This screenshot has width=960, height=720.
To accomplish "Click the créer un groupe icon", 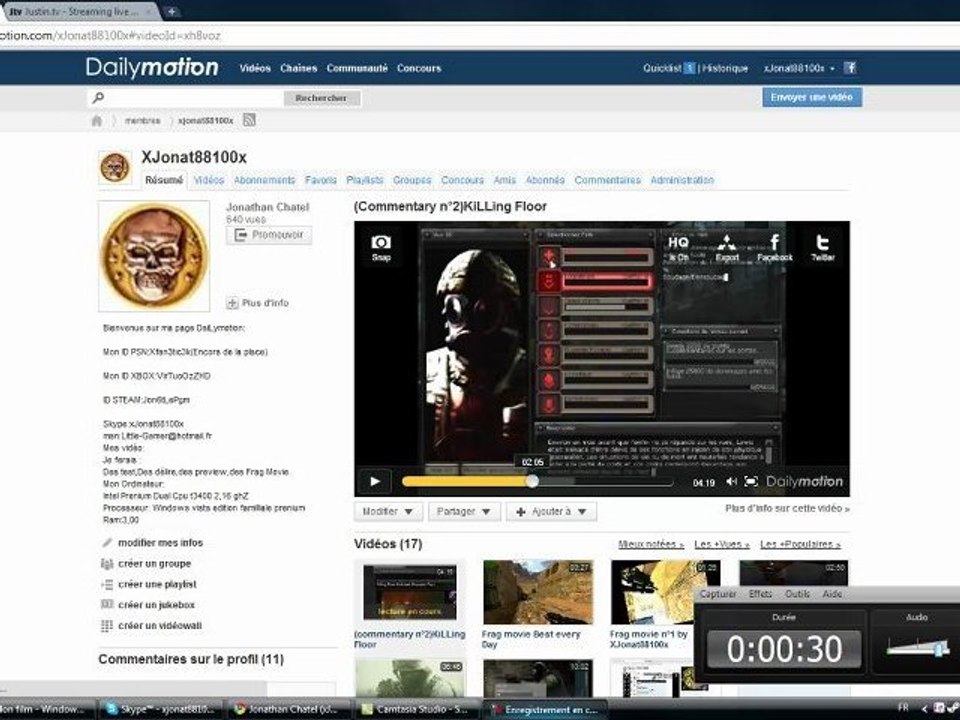I will click(107, 563).
